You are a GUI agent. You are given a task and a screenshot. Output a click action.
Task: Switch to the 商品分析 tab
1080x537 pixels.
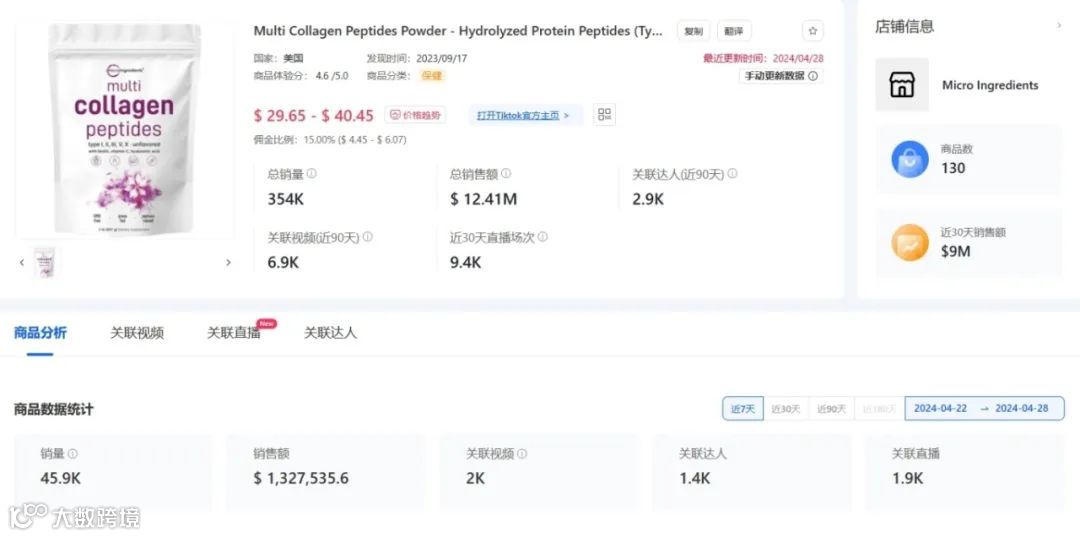pyautogui.click(x=40, y=333)
